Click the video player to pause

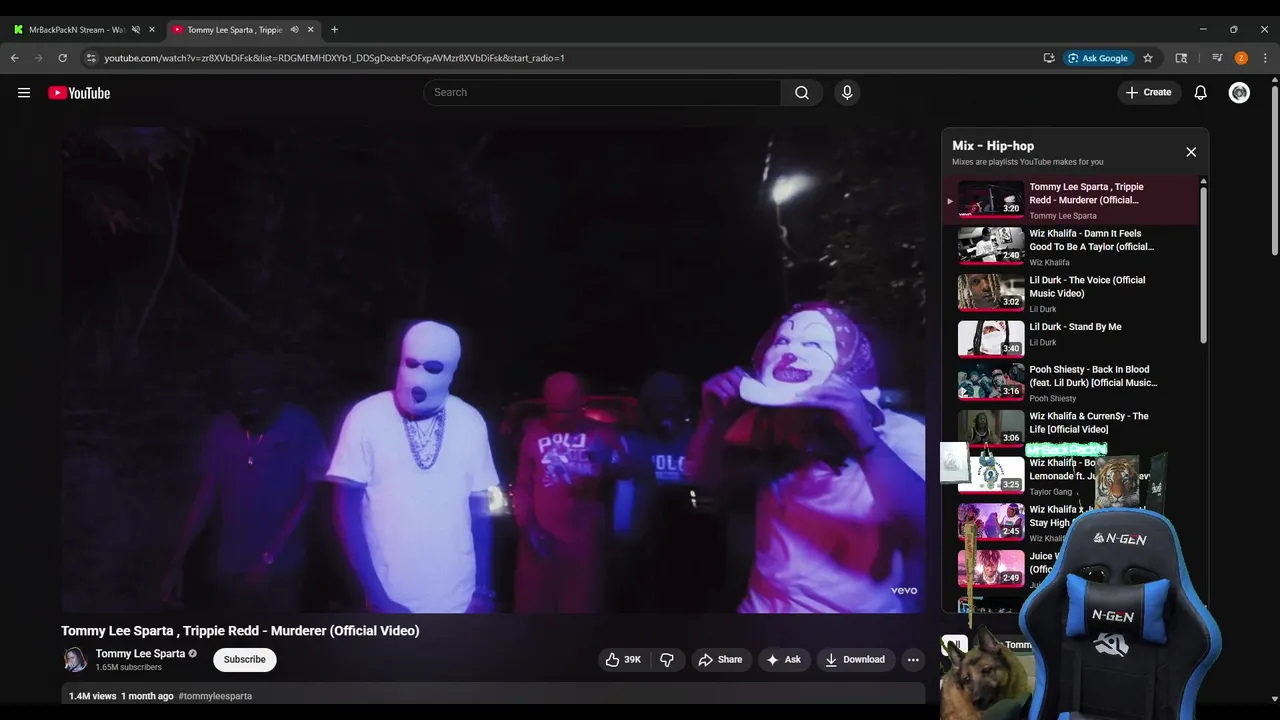493,369
